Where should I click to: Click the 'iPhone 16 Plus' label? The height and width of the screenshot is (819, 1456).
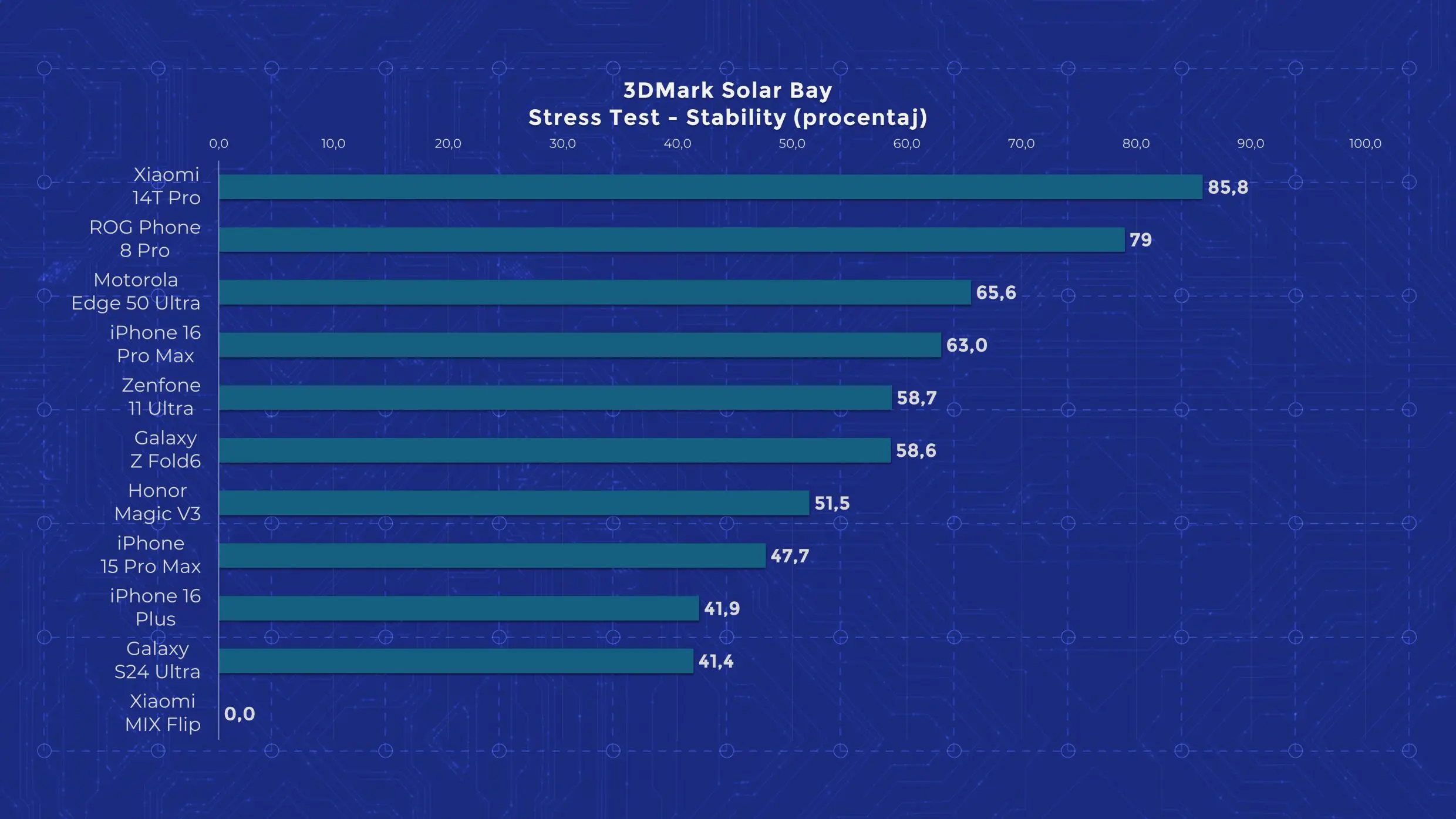pyautogui.click(x=156, y=608)
